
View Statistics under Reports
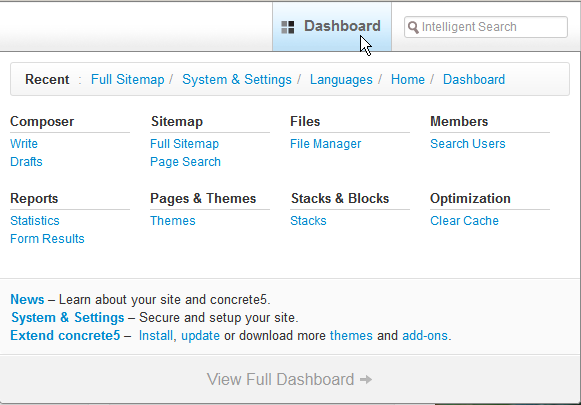35,221
